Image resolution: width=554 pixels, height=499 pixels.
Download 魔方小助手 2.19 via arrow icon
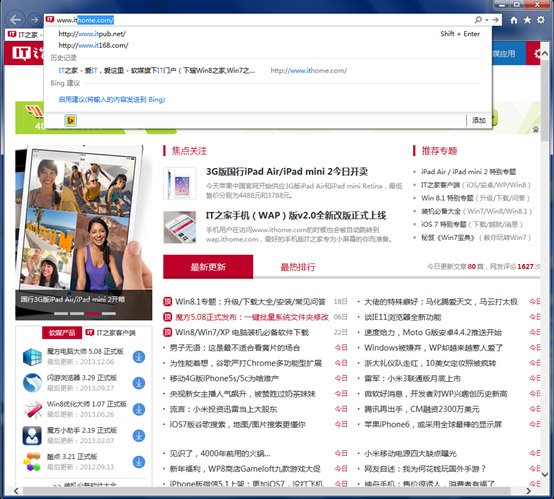tap(139, 436)
